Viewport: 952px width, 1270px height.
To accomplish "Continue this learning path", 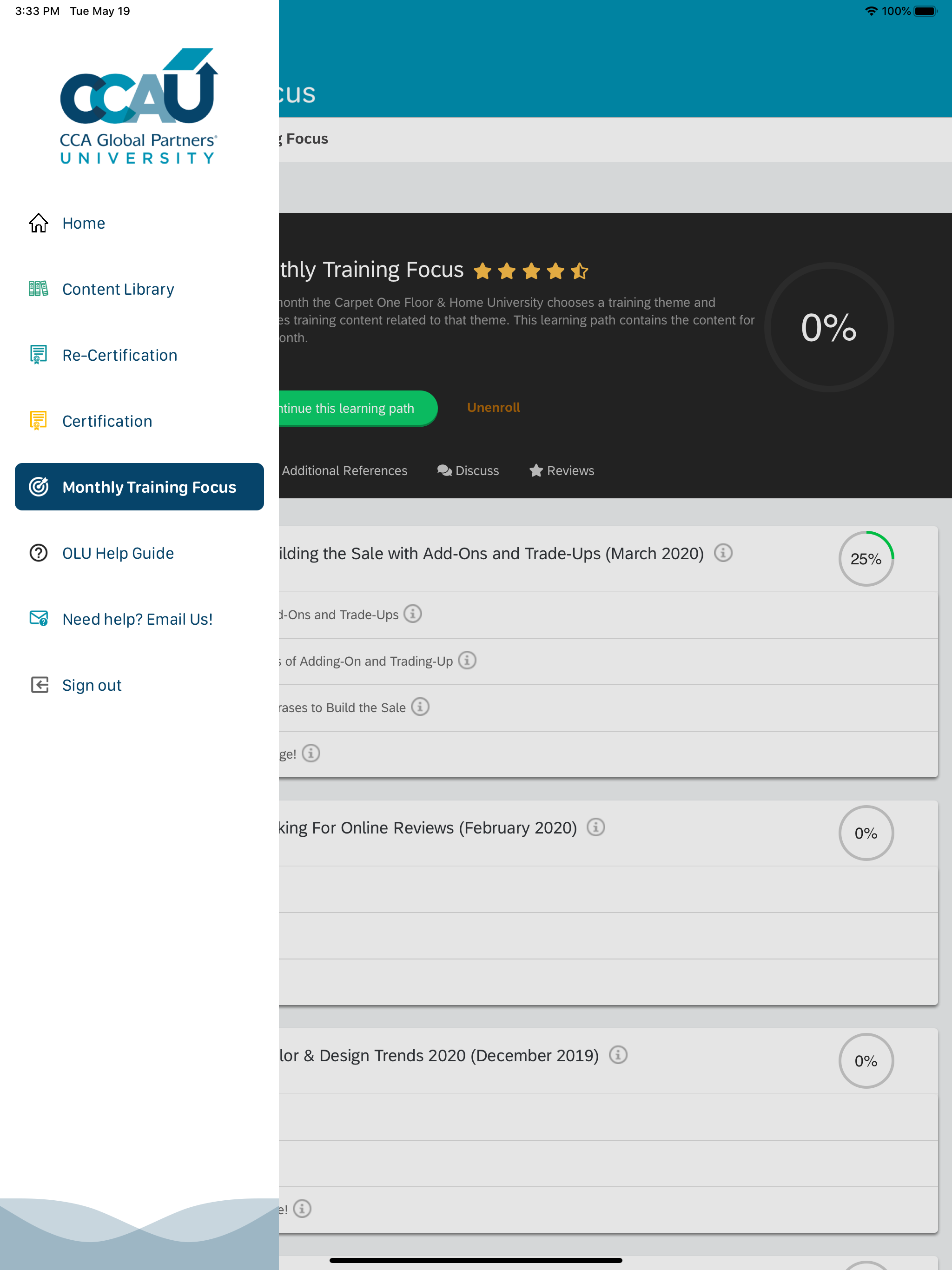I will (358, 408).
